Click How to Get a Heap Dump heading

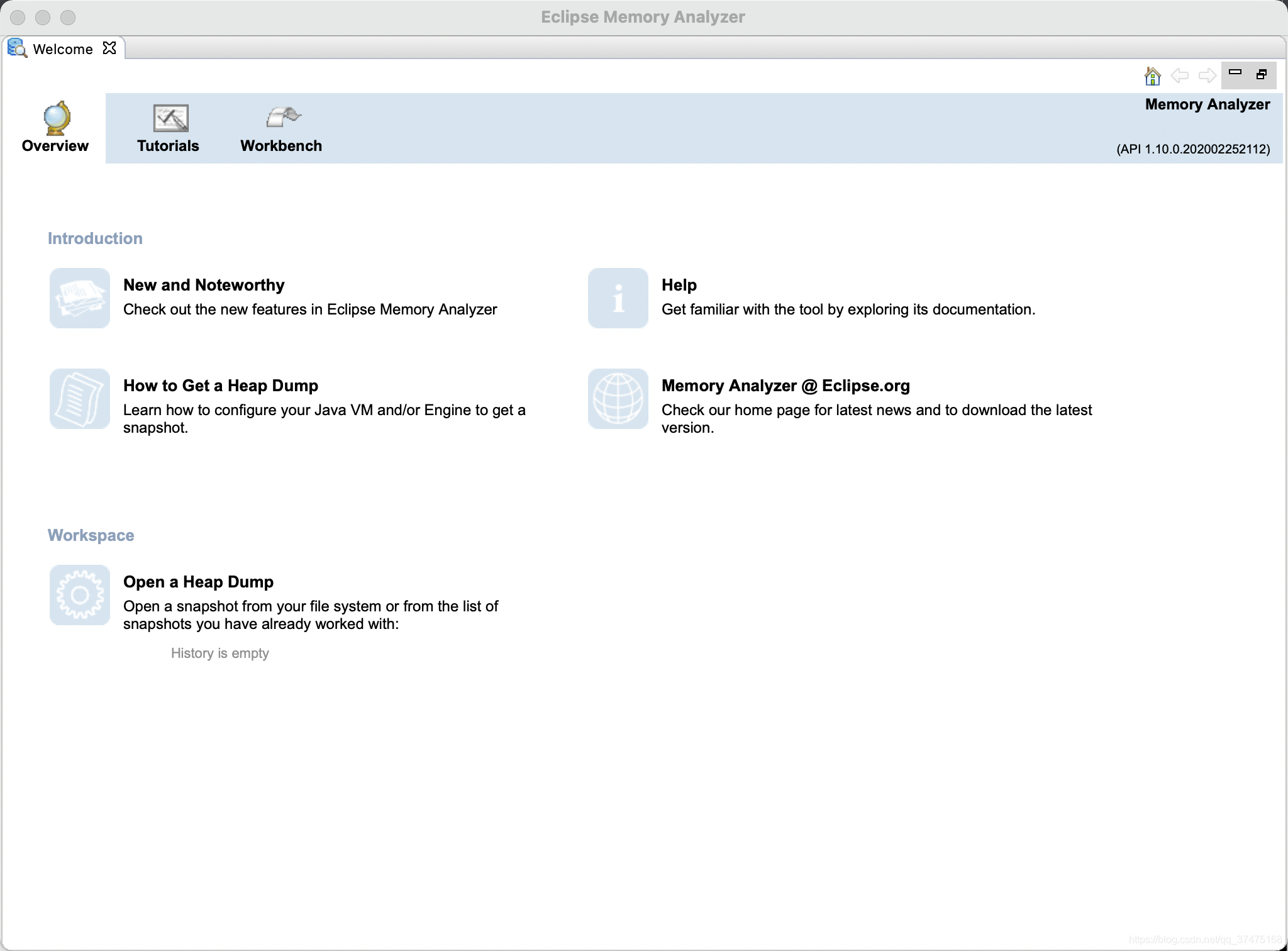point(221,386)
